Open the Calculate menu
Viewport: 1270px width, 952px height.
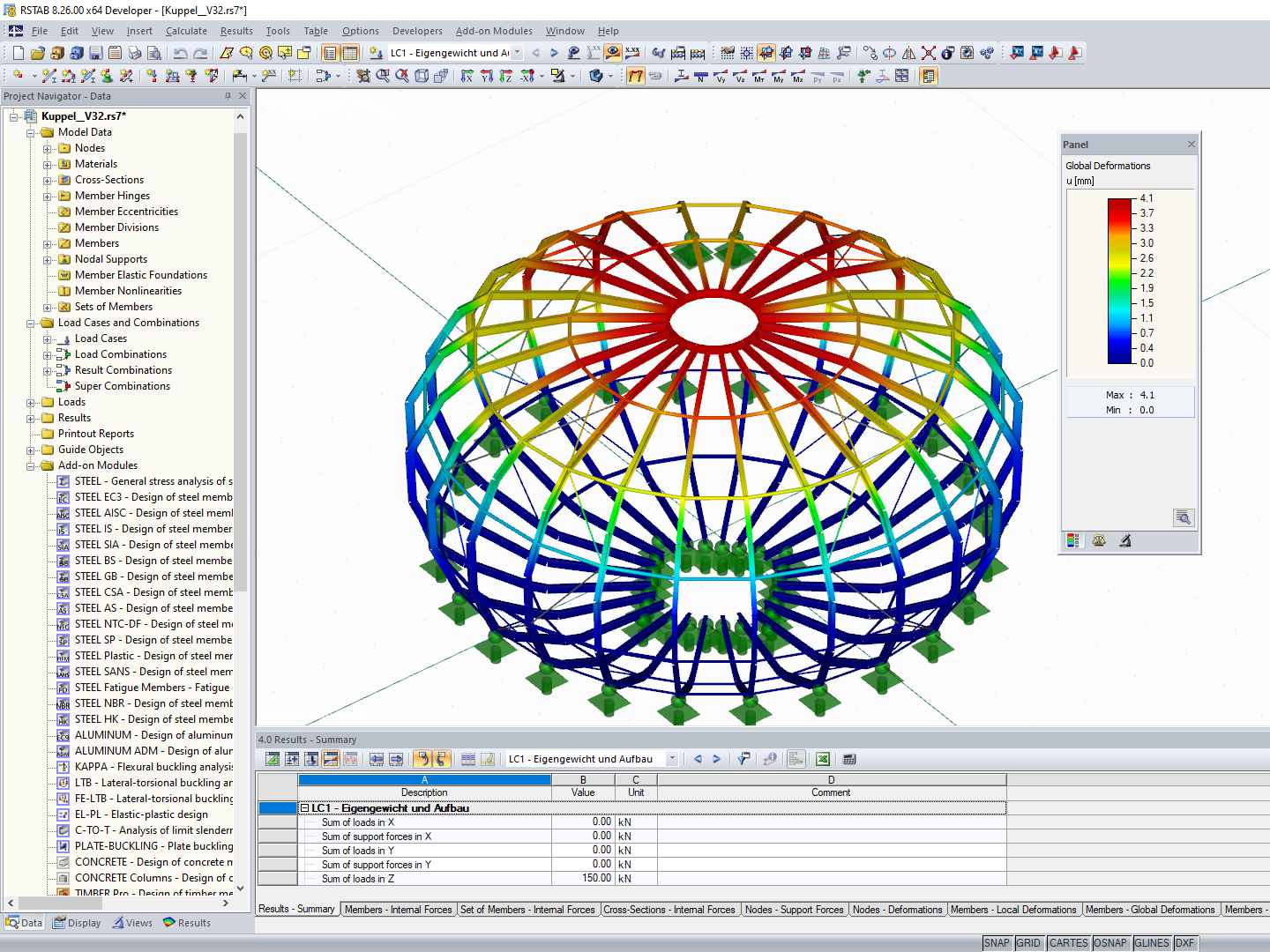(186, 31)
